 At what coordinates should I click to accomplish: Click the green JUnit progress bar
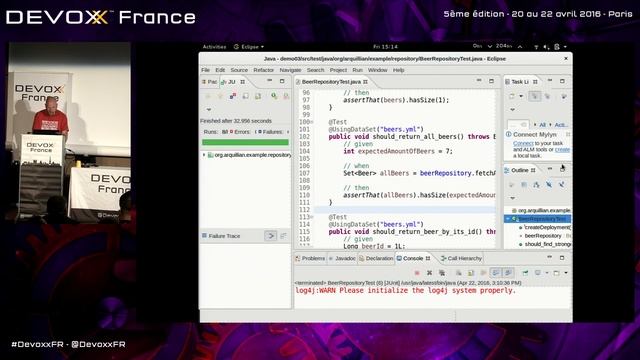tap(245, 142)
